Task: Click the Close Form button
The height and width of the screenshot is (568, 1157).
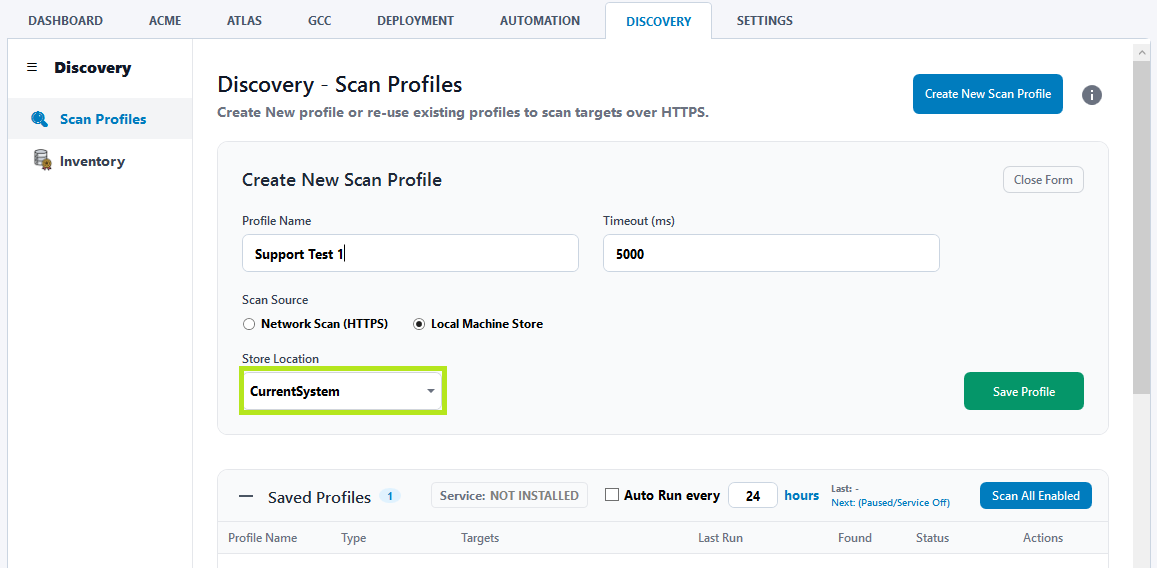Action: tap(1043, 180)
